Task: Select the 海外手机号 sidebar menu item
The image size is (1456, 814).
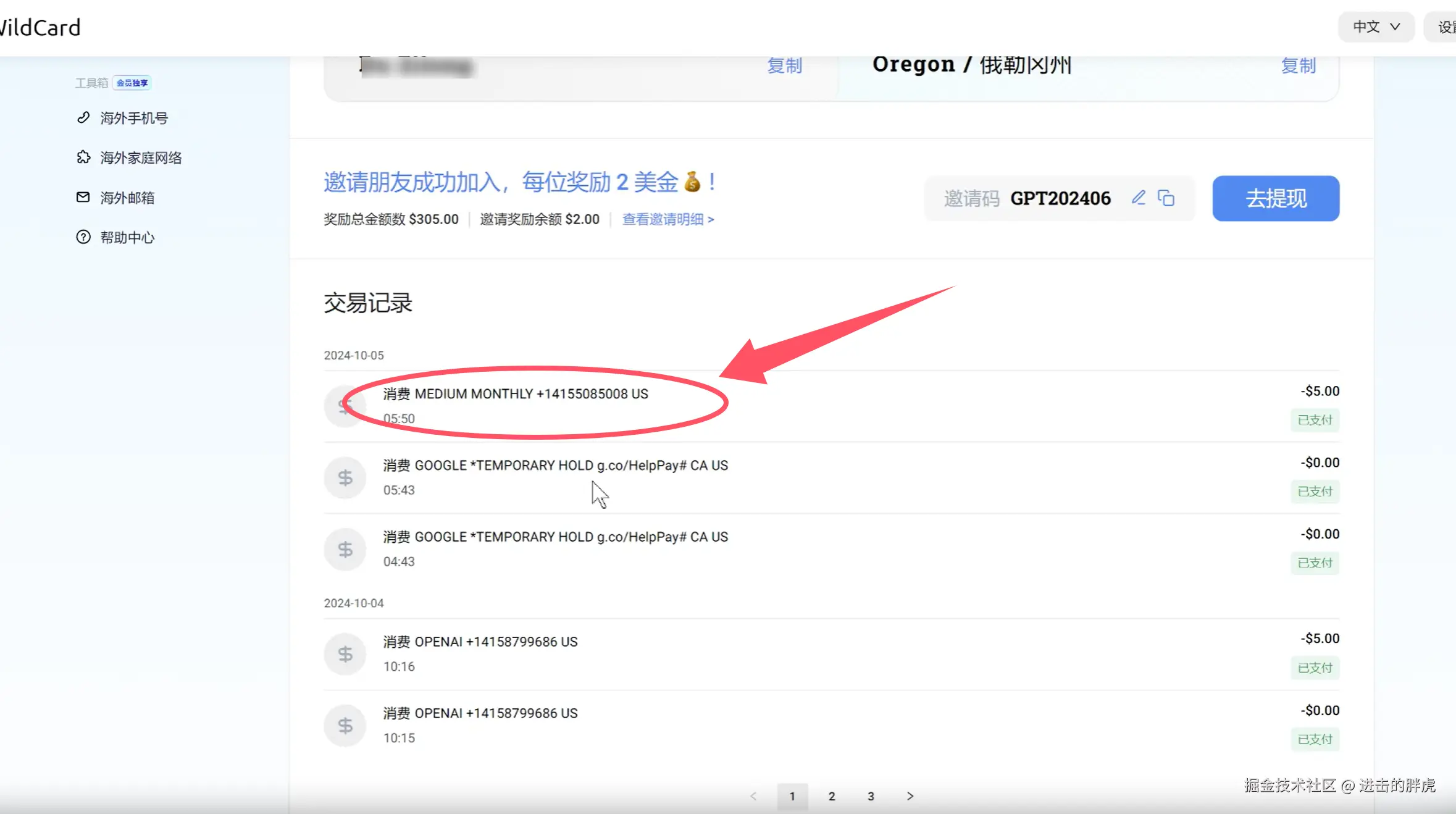Action: (x=134, y=118)
